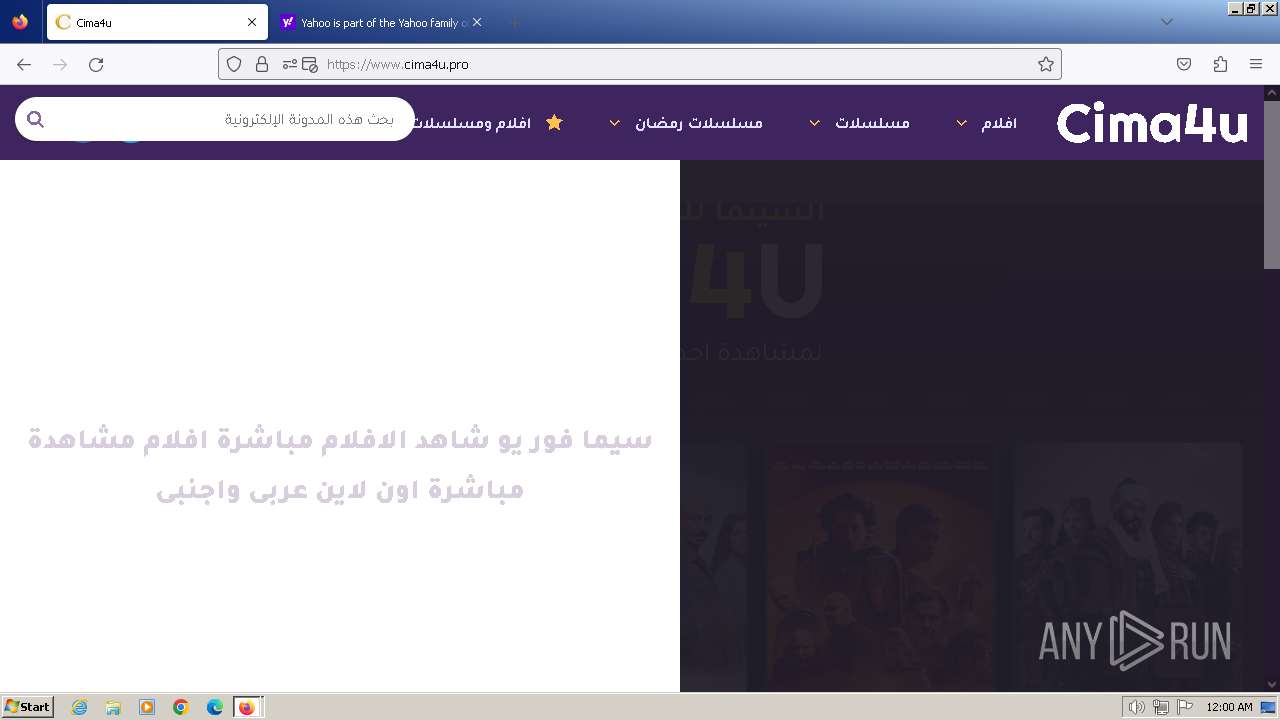Image resolution: width=1280 pixels, height=720 pixels.
Task: Expand the مسلسلات dropdown arrow
Action: tap(815, 123)
